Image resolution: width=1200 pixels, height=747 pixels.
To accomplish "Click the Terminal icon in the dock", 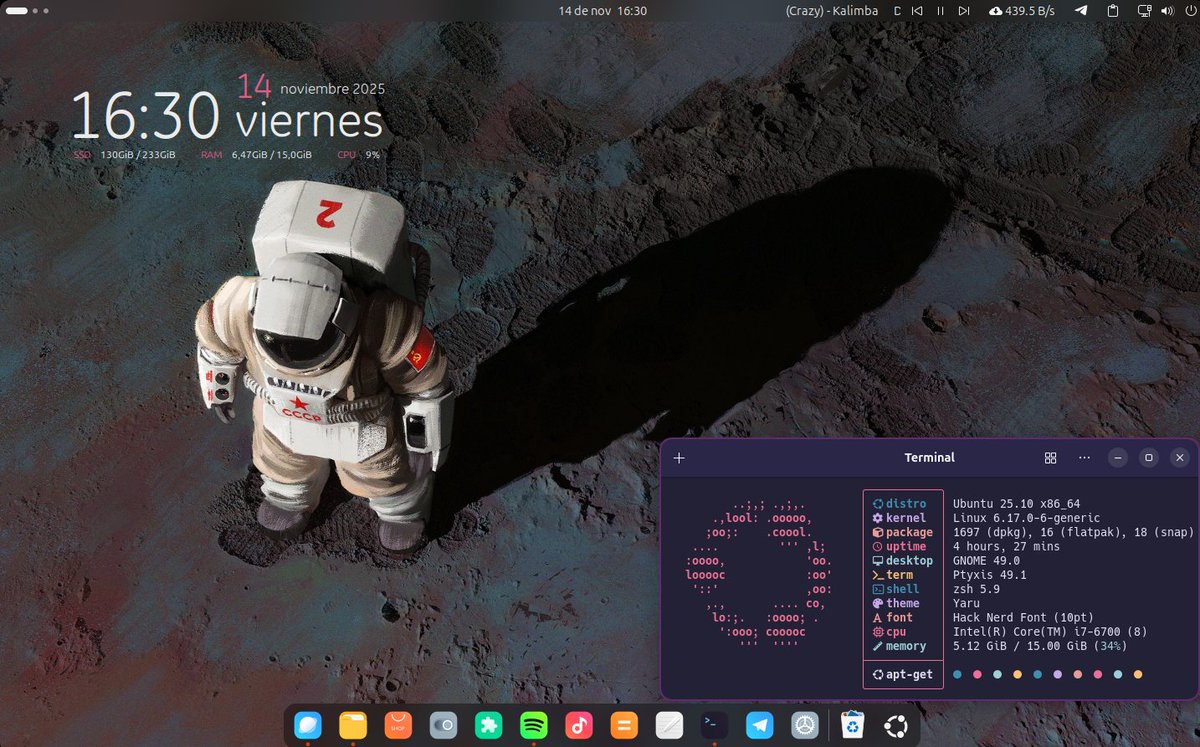I will [714, 725].
